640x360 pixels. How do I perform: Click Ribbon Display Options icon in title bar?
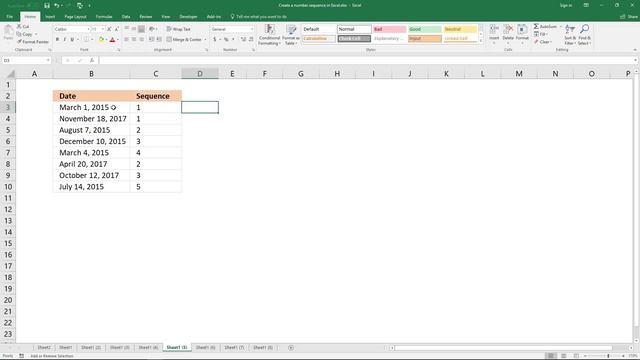586,5
